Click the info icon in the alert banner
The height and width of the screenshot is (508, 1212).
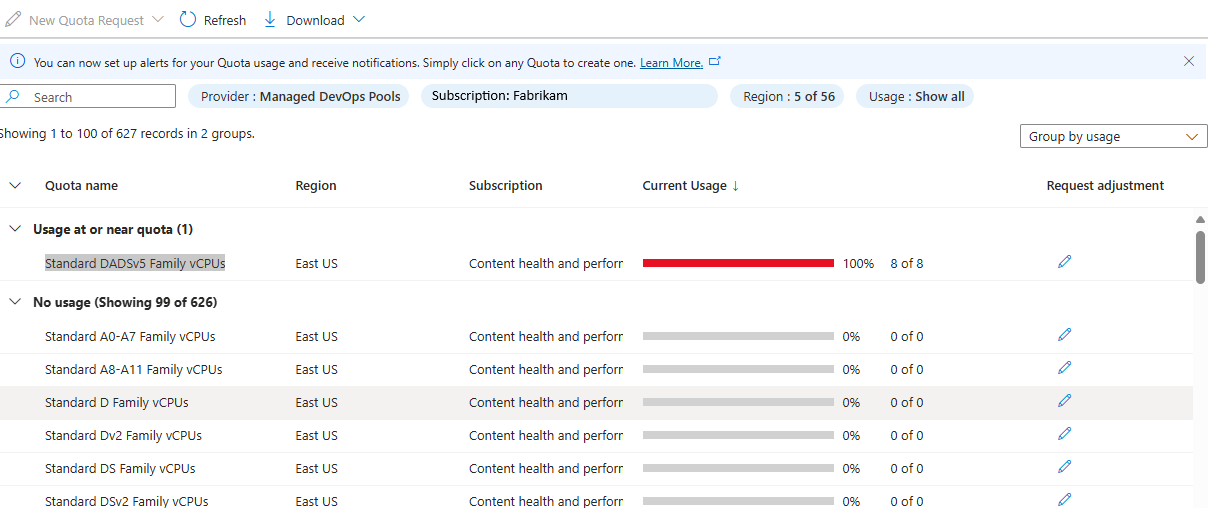[x=17, y=62]
